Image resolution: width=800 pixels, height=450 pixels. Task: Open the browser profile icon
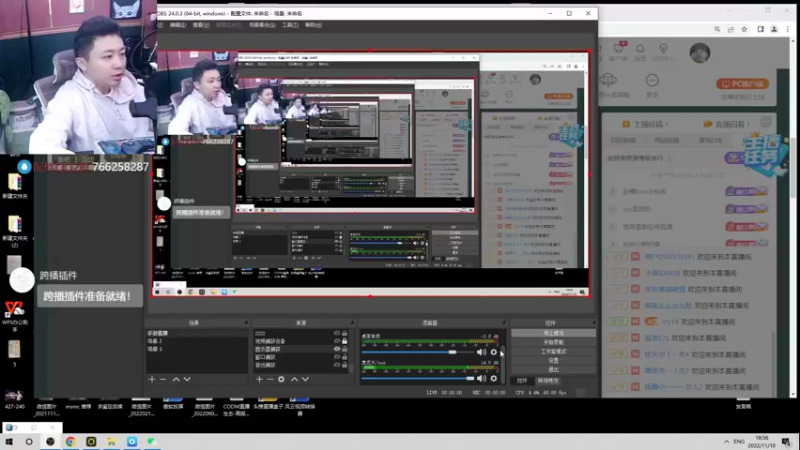[774, 30]
